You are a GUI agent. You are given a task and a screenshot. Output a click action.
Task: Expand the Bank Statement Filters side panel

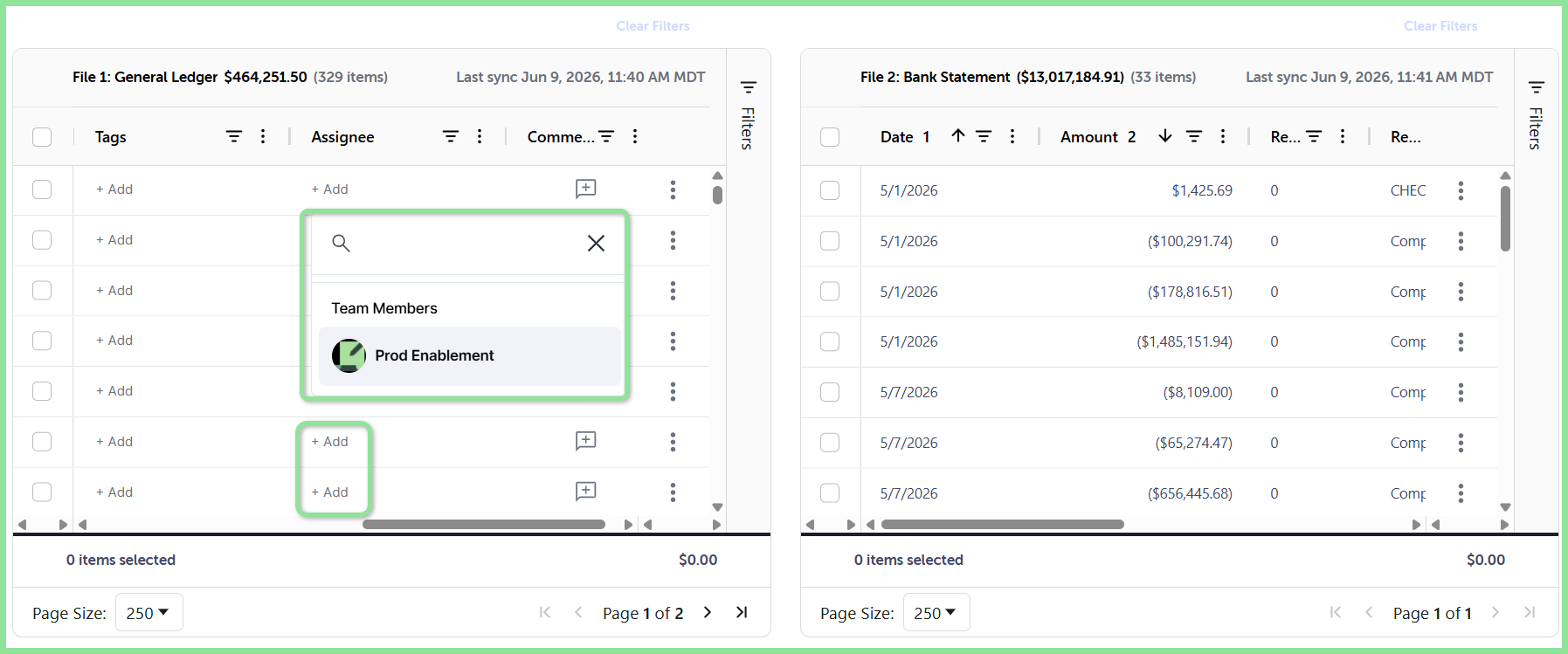(1536, 114)
